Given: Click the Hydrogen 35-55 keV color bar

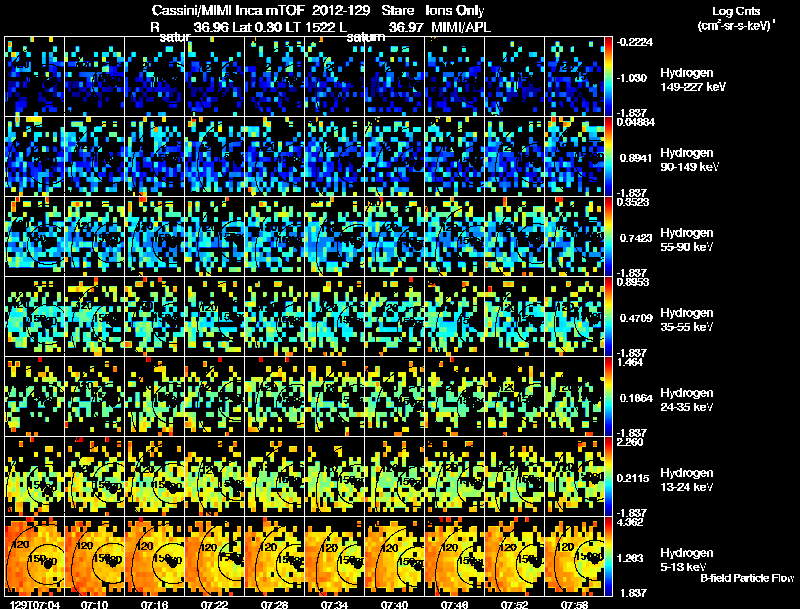Looking at the screenshot, I should (608, 316).
